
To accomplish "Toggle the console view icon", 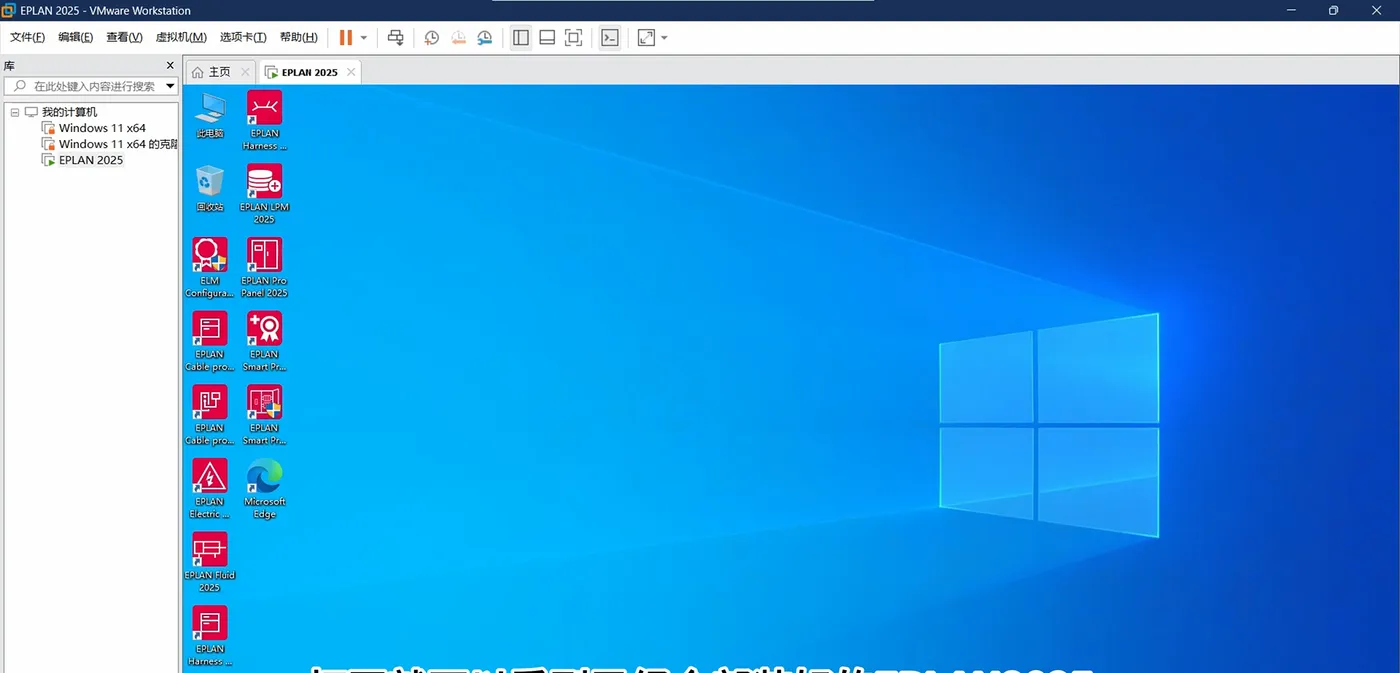I will coord(610,37).
